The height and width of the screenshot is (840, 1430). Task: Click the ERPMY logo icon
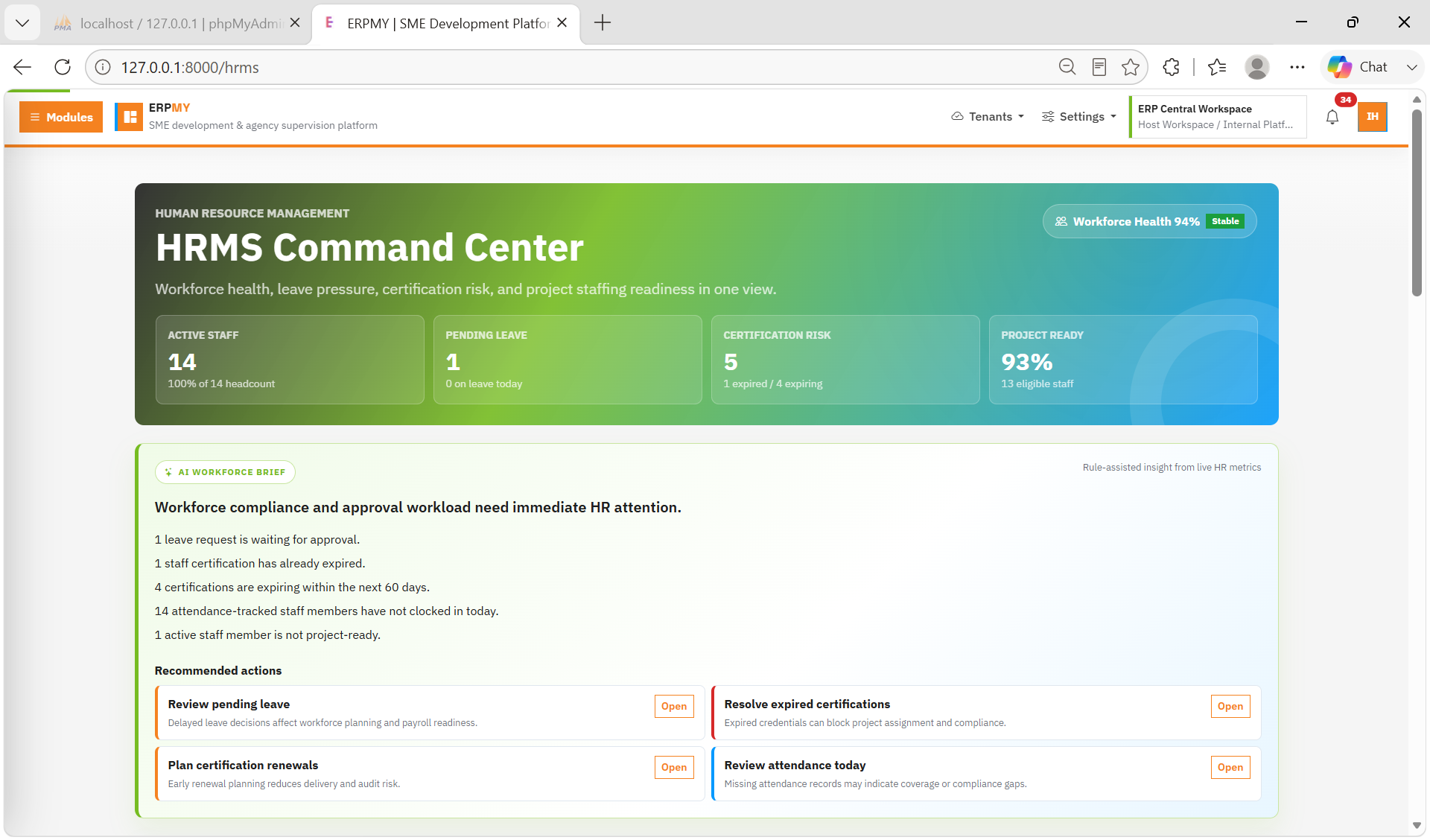[x=130, y=117]
